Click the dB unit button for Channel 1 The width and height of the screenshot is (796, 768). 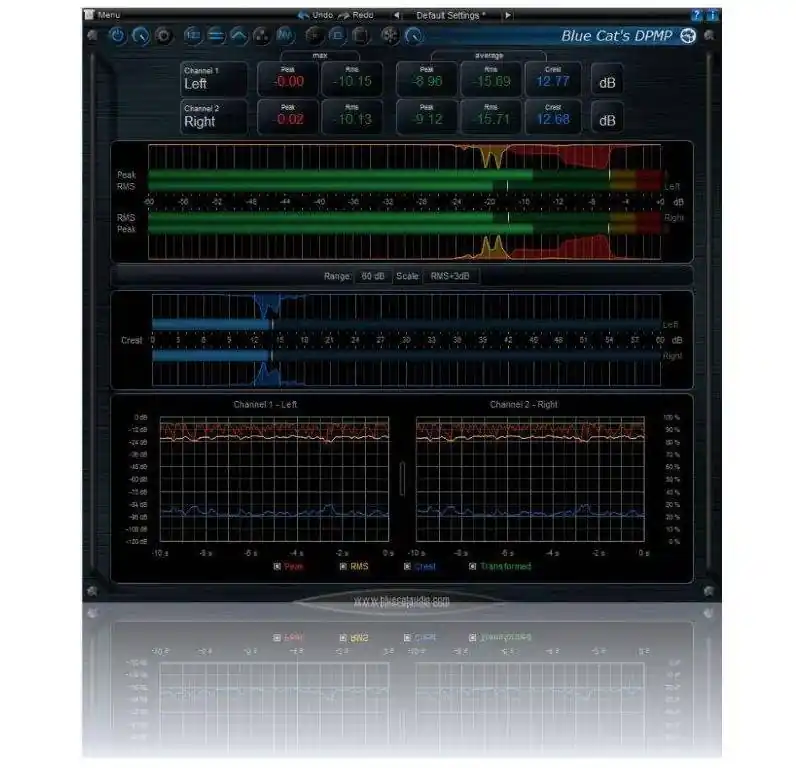(x=607, y=82)
